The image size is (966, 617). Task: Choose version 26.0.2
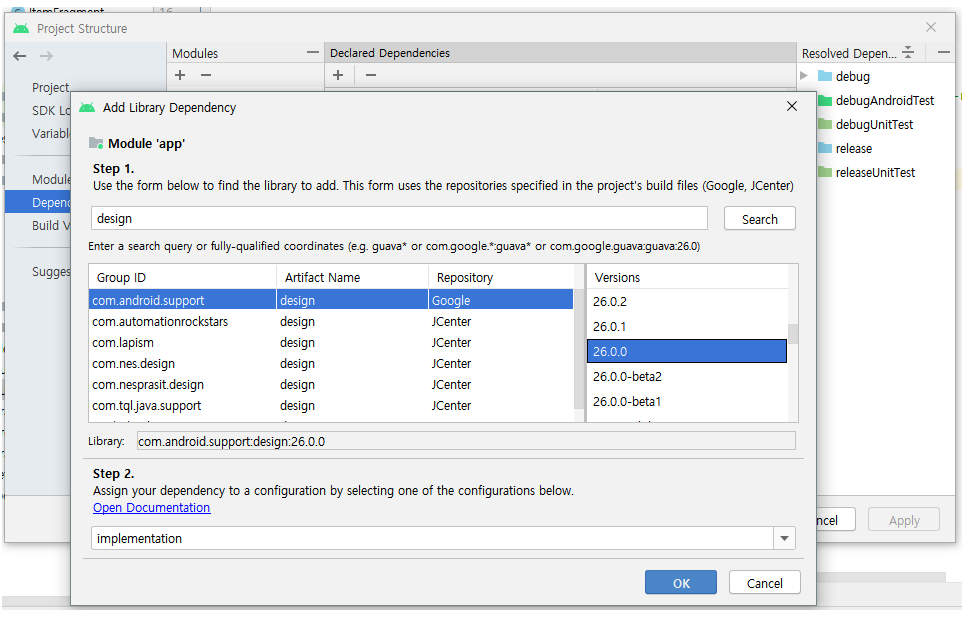(x=687, y=302)
